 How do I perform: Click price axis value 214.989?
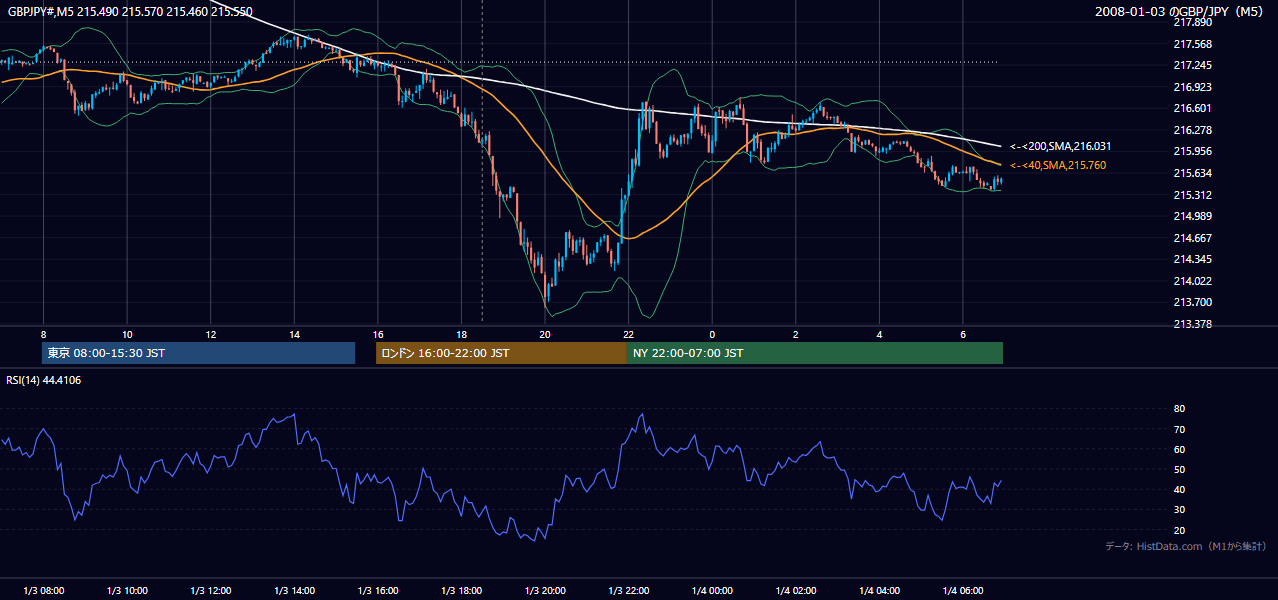coord(1191,216)
